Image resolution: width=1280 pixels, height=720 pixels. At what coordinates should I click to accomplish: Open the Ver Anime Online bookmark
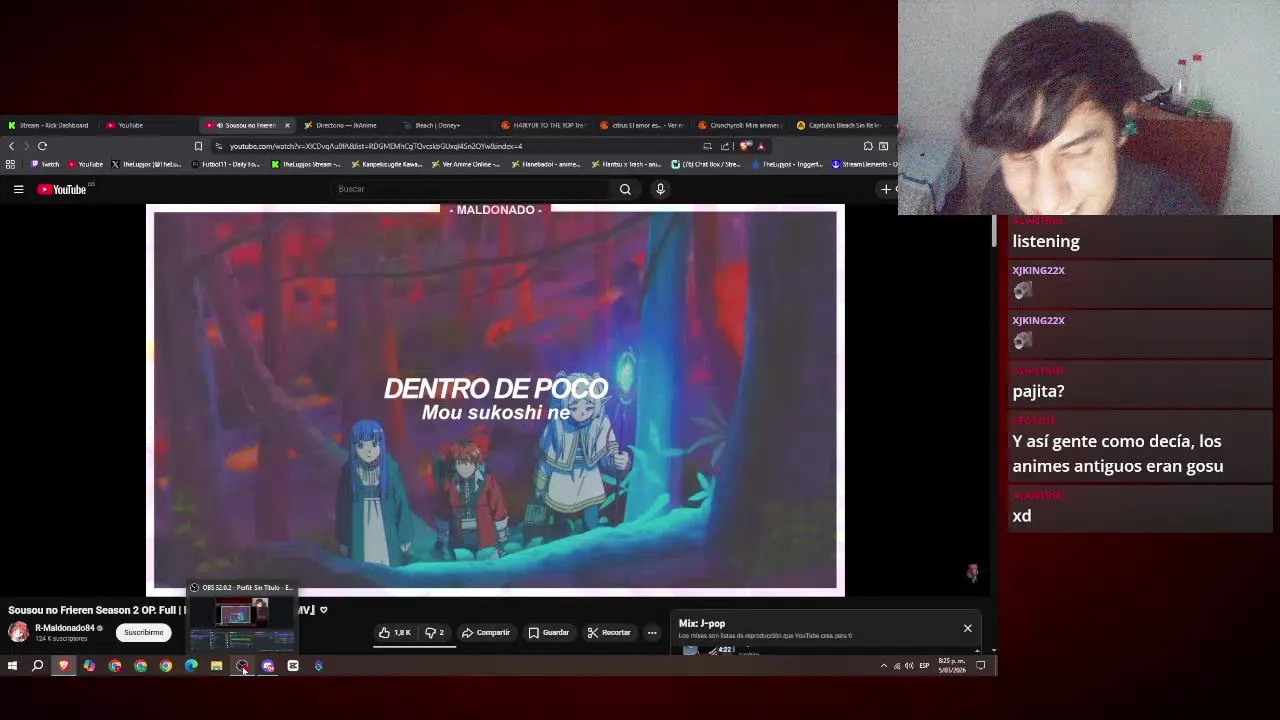pos(465,164)
